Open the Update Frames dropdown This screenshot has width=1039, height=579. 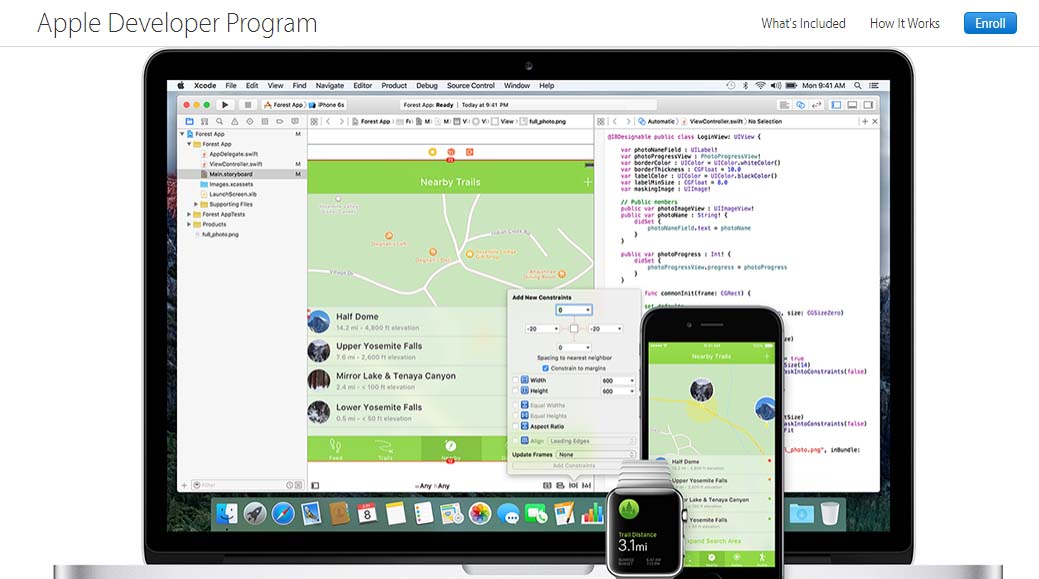tap(596, 454)
